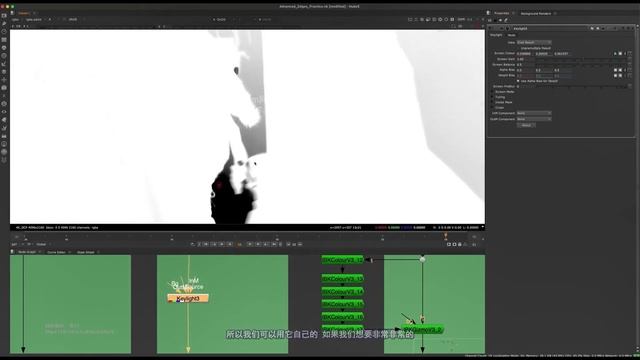Switch to the Dope Sheet tab
This screenshot has width=640, height=360.
[85, 252]
